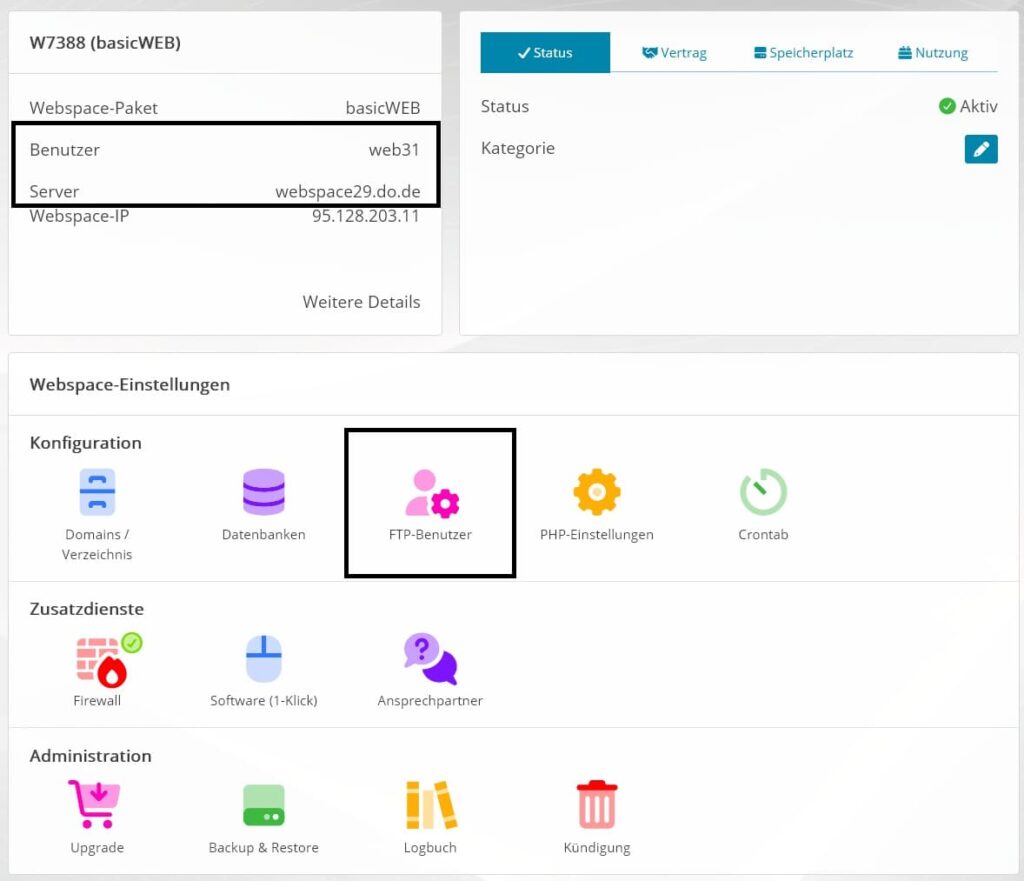The height and width of the screenshot is (881, 1024).
Task: Open the Domains / Verzeichnis icon
Action: click(97, 492)
